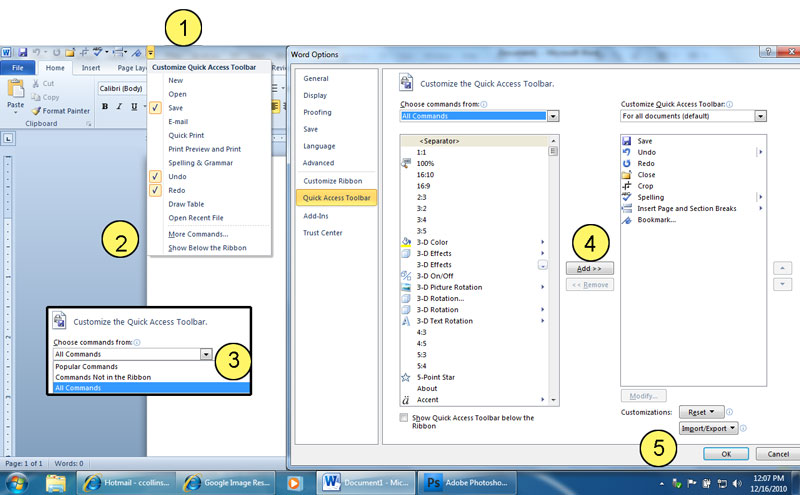The width and height of the screenshot is (800, 495).
Task: Click the Crop icon in Word's title bar toolbar
Action: tap(84, 52)
